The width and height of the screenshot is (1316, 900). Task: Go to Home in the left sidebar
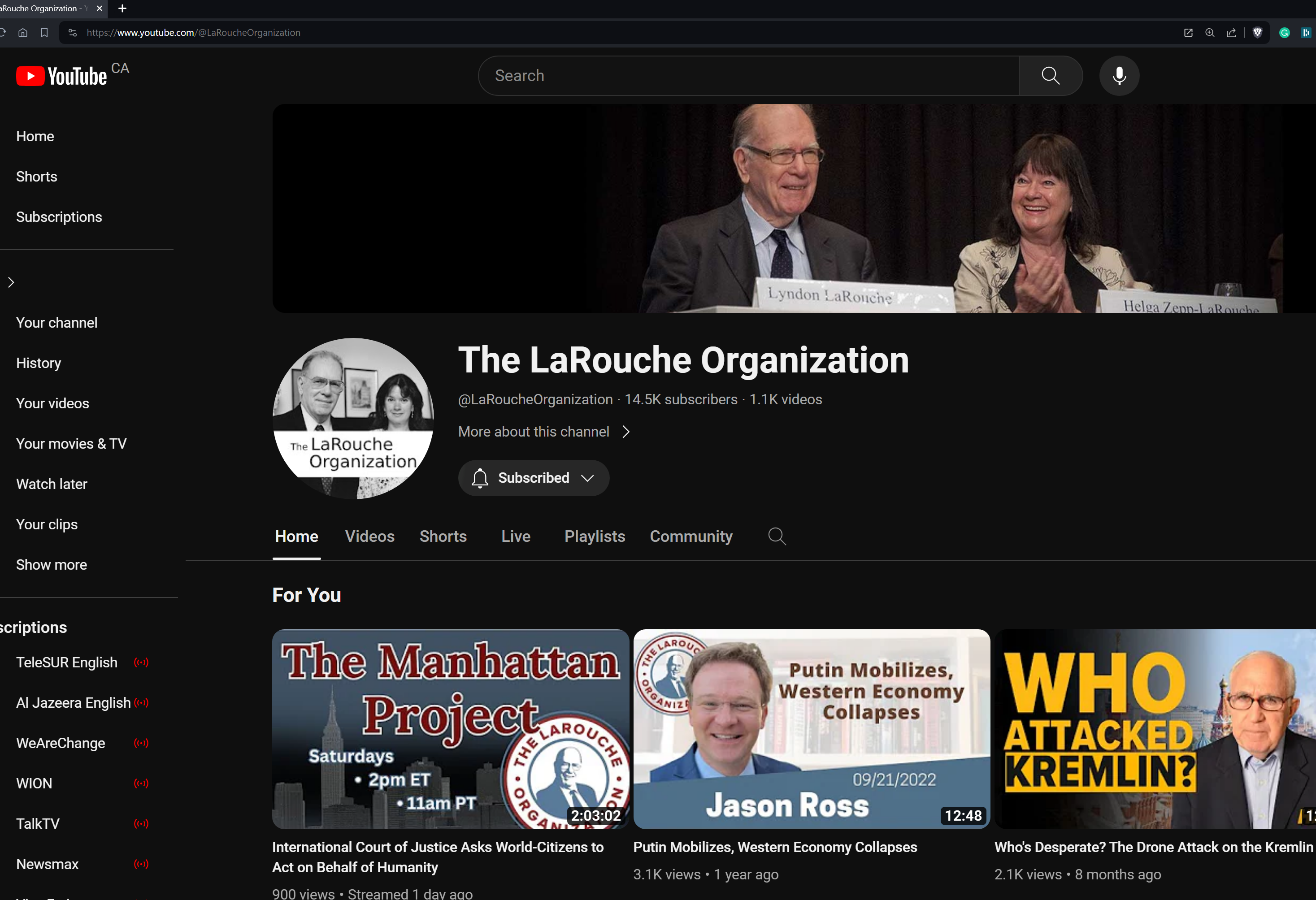click(35, 136)
